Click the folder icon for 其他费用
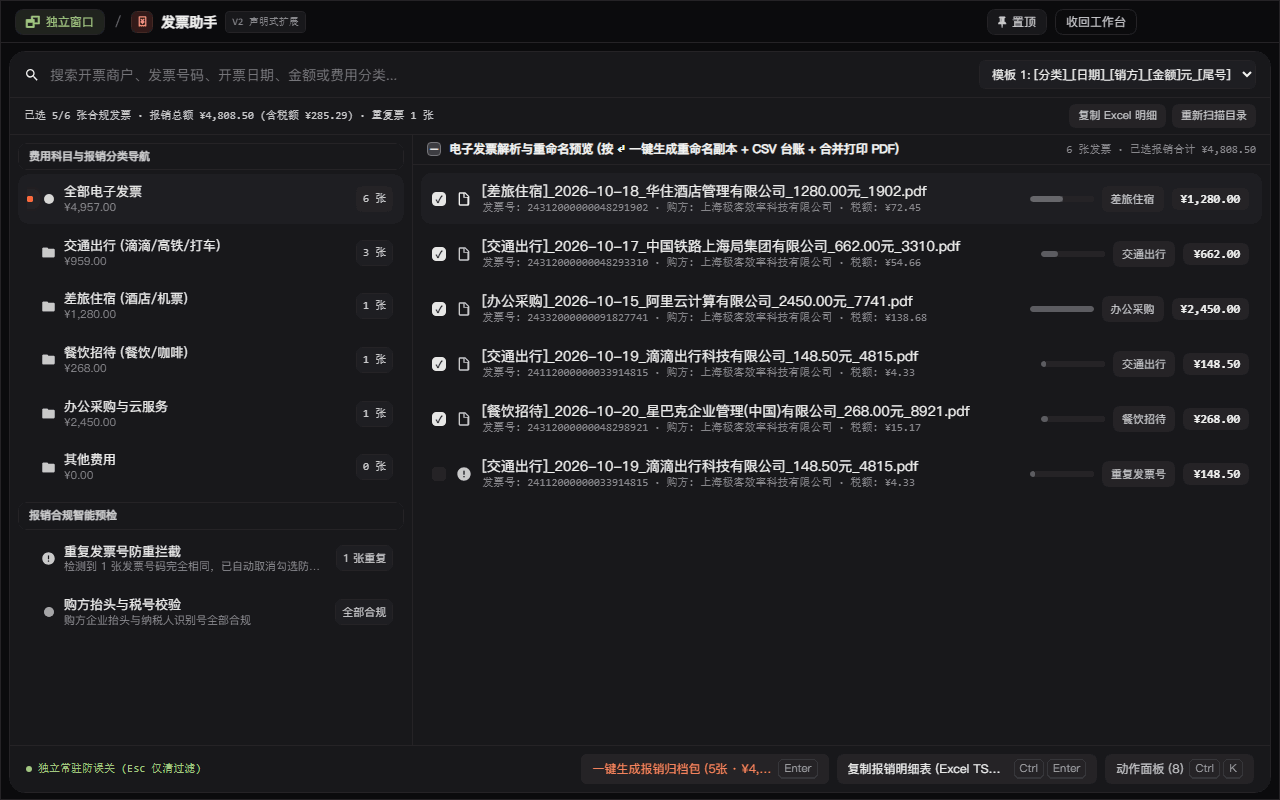This screenshot has height=800, width=1280. click(48, 467)
